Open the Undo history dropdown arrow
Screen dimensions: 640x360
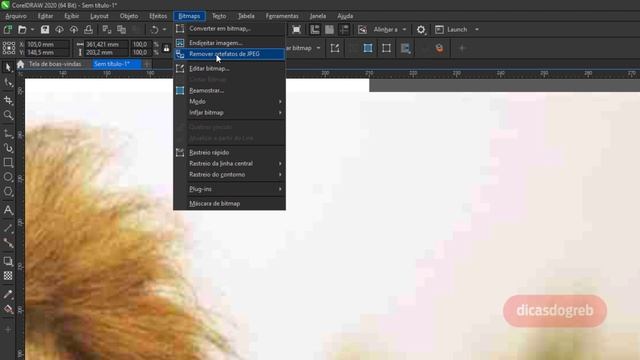(164, 29)
